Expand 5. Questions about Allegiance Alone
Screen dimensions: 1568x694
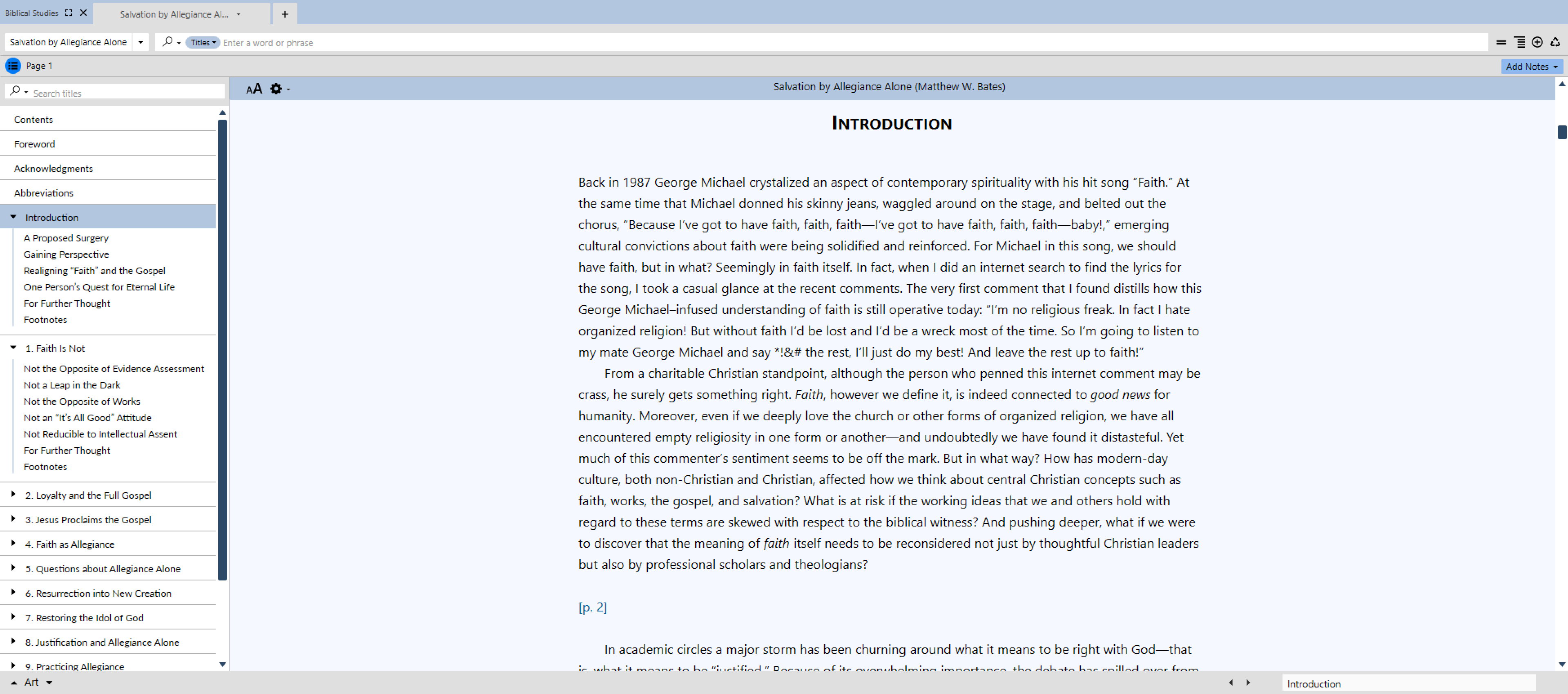click(13, 567)
